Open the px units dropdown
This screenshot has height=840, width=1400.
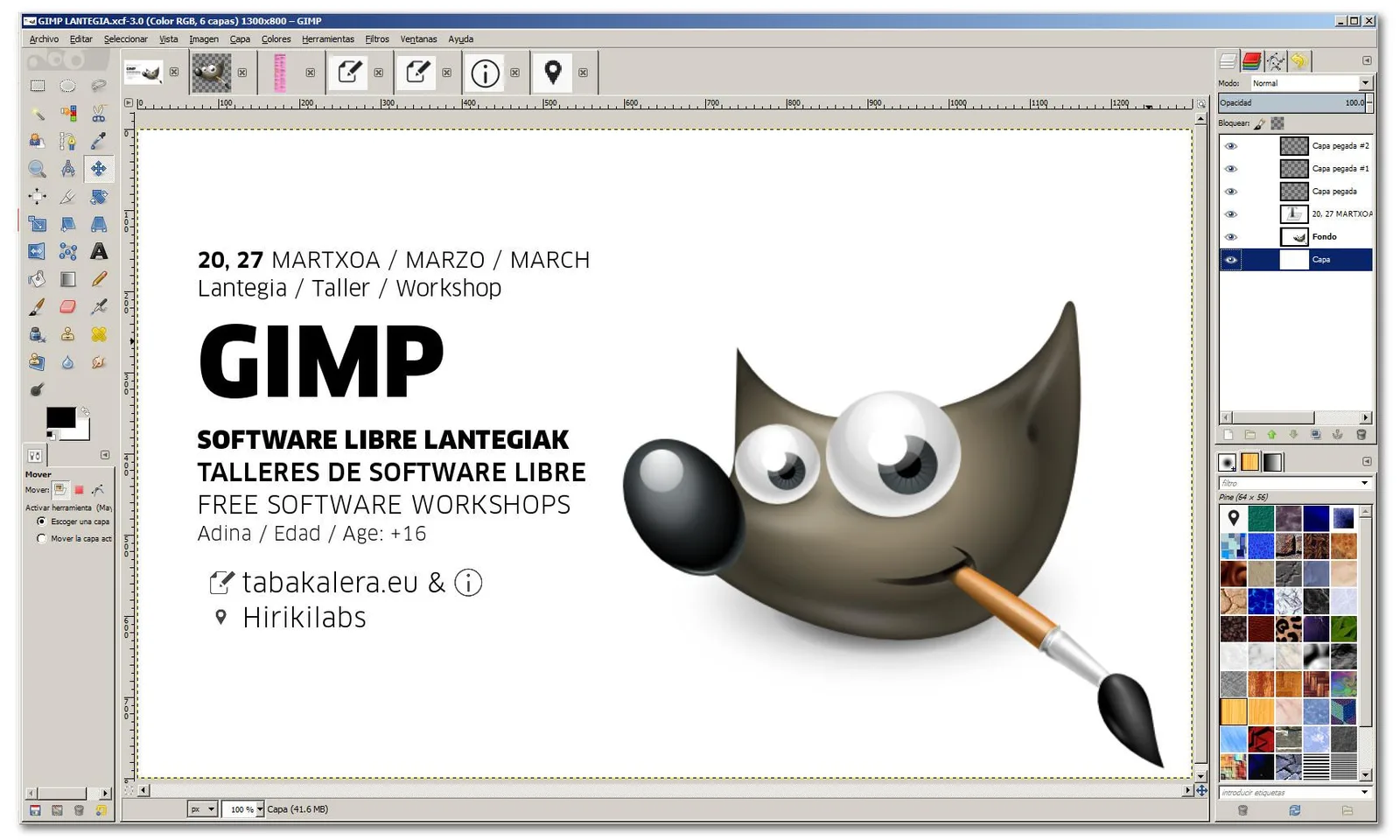click(x=202, y=809)
